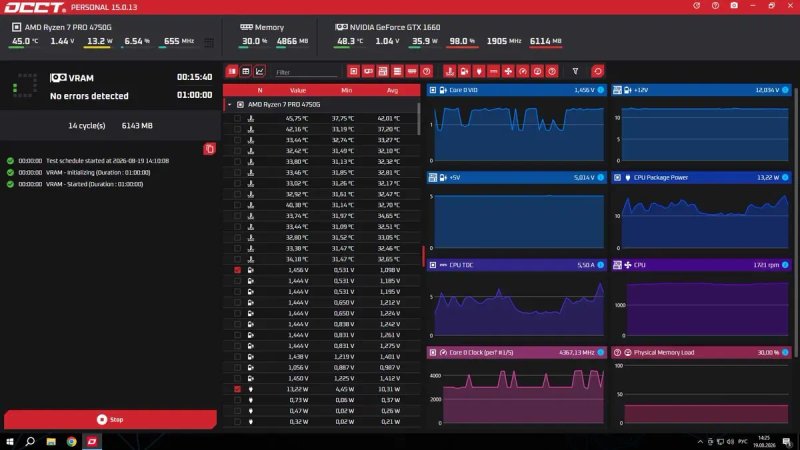This screenshot has width=800, height=450.
Task: Switch to the table-only view
Action: click(x=246, y=71)
